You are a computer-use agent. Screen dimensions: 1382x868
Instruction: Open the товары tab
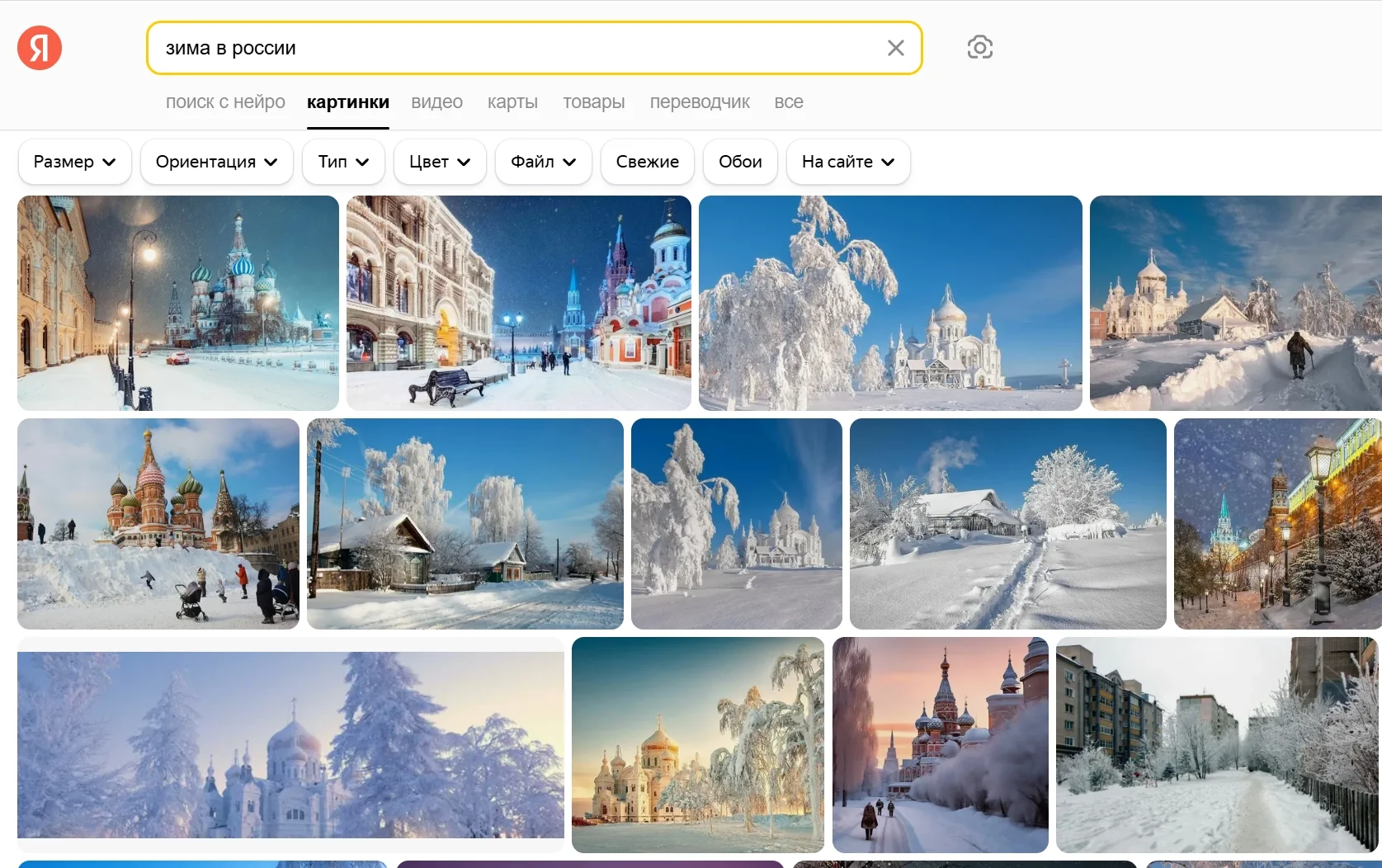[x=593, y=102]
